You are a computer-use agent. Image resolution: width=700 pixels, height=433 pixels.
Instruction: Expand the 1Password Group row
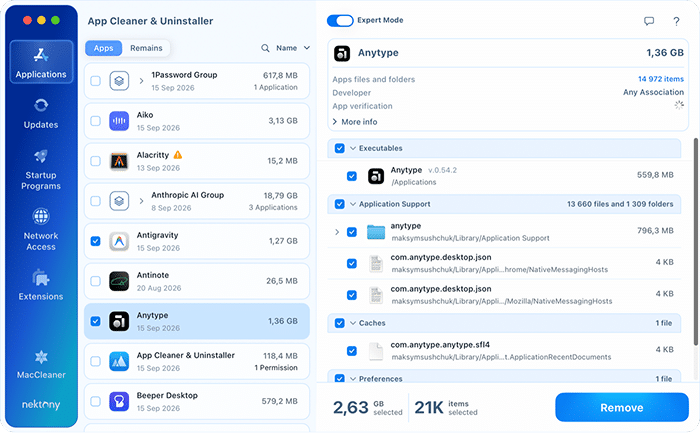pos(141,81)
